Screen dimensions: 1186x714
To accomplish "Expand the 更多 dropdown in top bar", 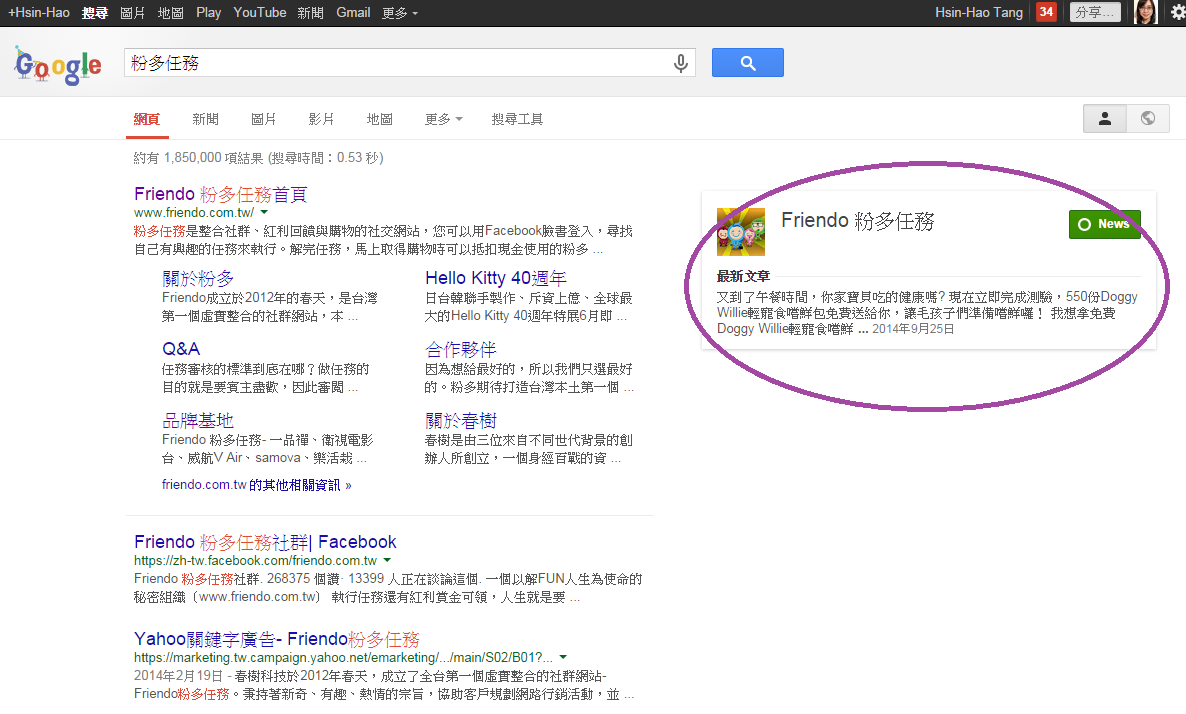I will (x=400, y=13).
